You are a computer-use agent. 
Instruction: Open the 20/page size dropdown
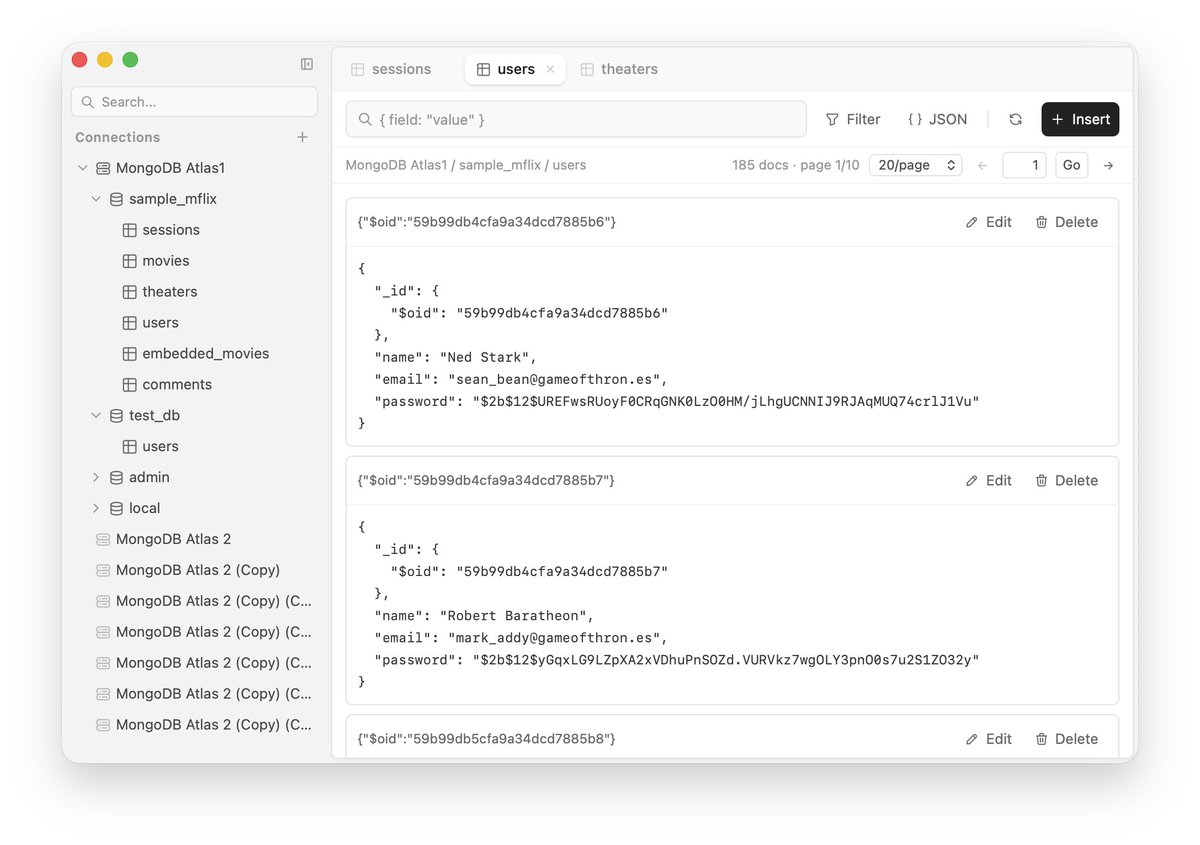coord(915,165)
